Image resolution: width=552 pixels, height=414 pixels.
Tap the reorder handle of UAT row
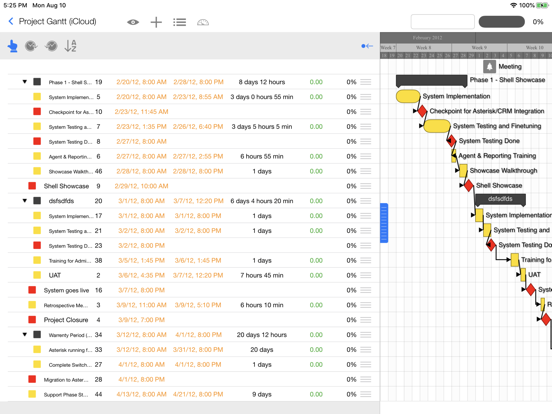click(366, 275)
